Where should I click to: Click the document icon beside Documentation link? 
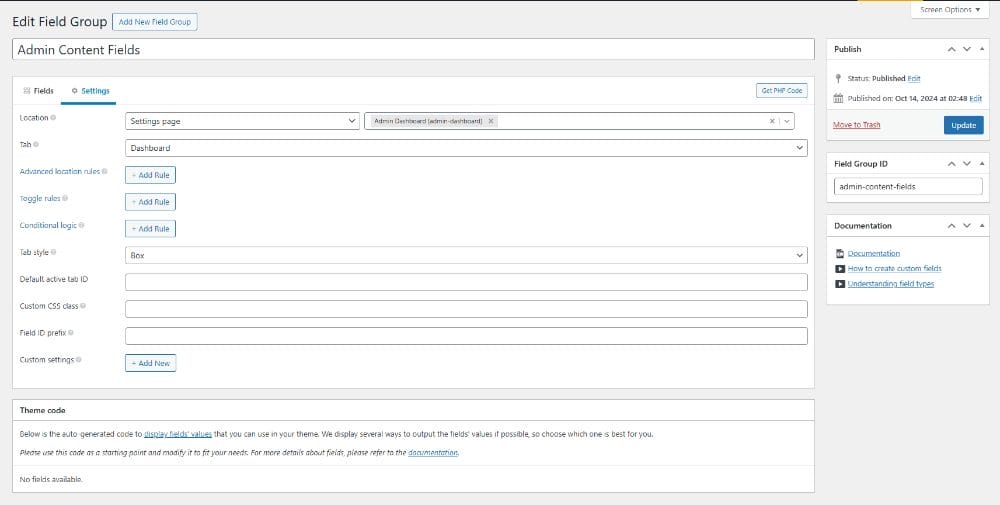pyautogui.click(x=841, y=253)
